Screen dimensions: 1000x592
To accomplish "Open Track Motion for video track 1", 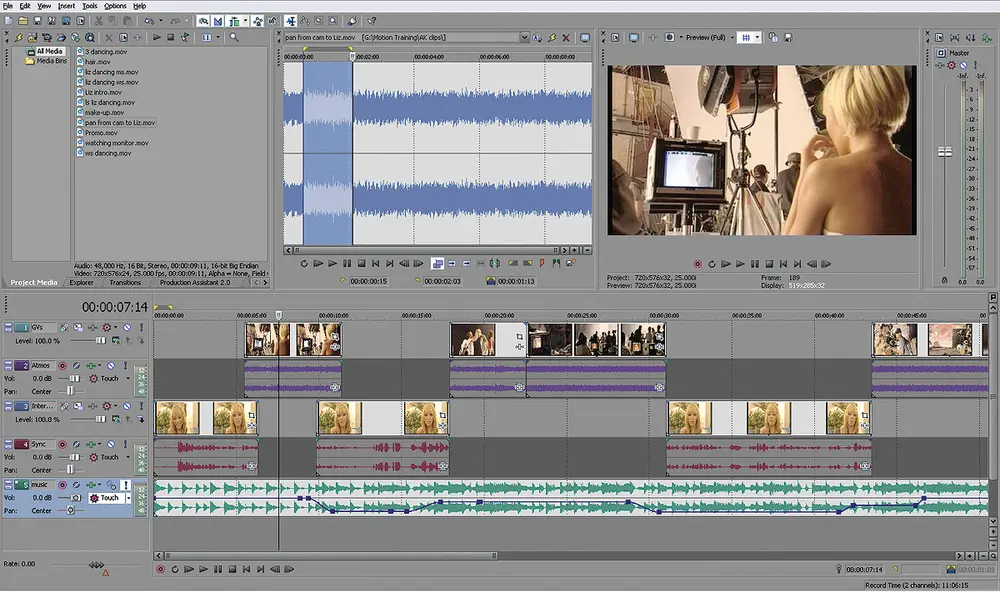I will 78,327.
